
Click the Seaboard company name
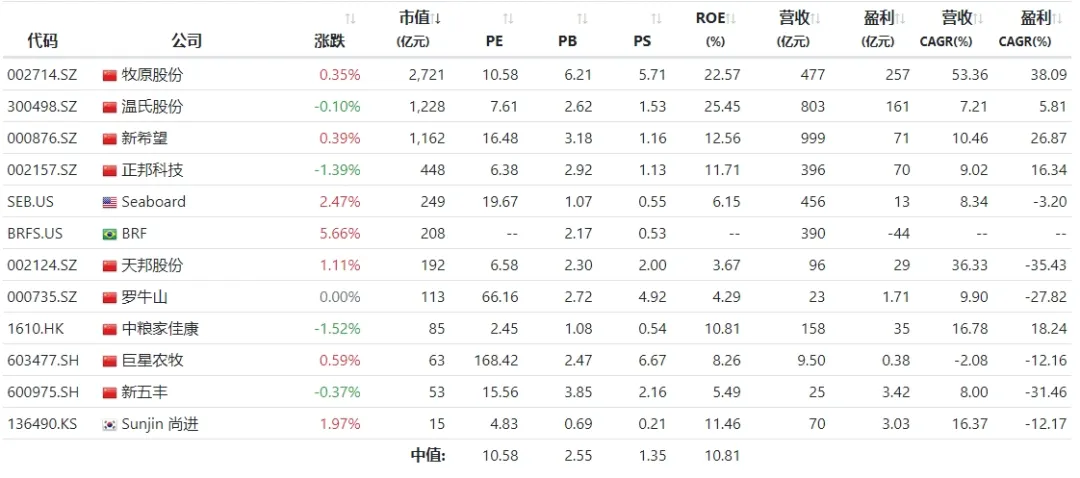(153, 202)
